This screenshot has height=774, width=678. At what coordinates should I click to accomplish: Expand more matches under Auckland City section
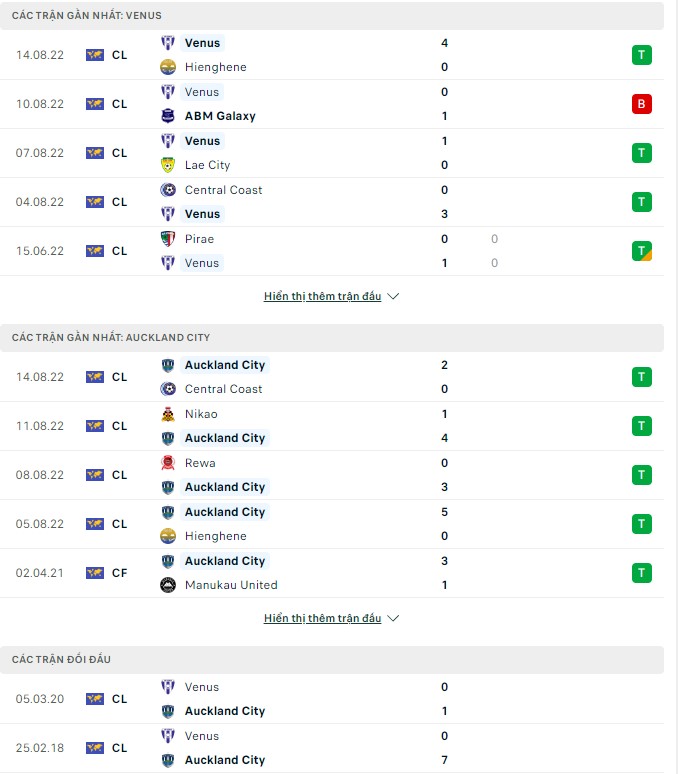click(331, 619)
